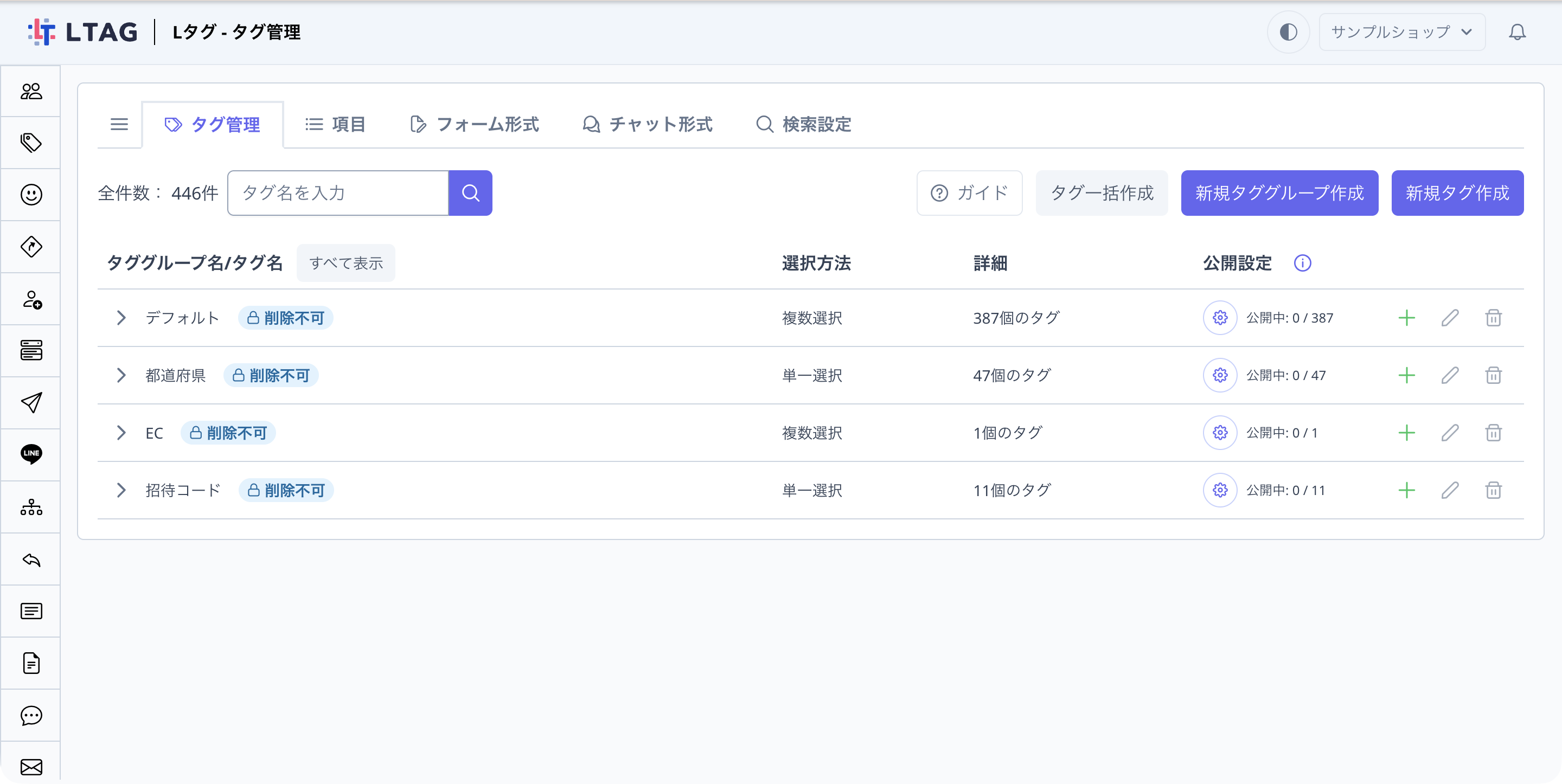1562x784 pixels.
Task: Add a tag to 都道府県 group
Action: pos(1406,375)
